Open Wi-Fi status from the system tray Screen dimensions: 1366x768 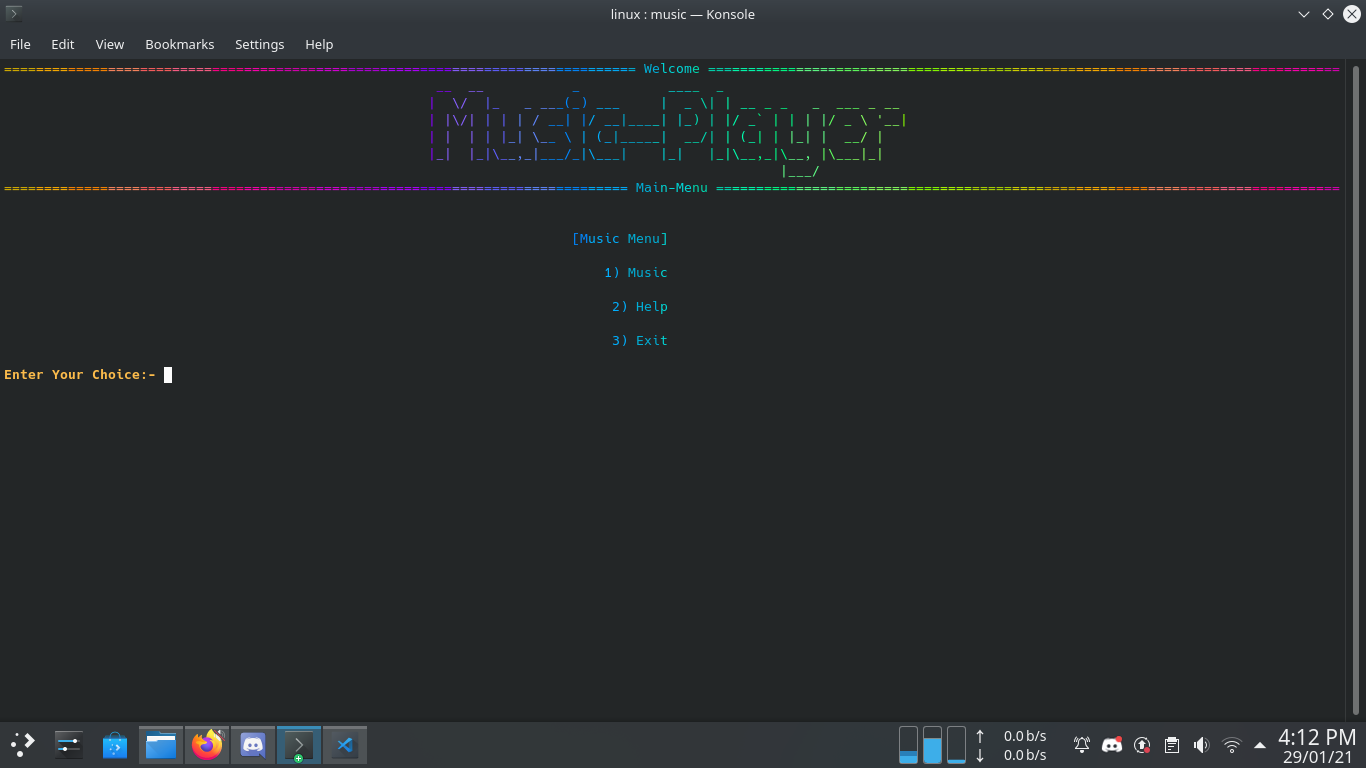[x=1230, y=744]
